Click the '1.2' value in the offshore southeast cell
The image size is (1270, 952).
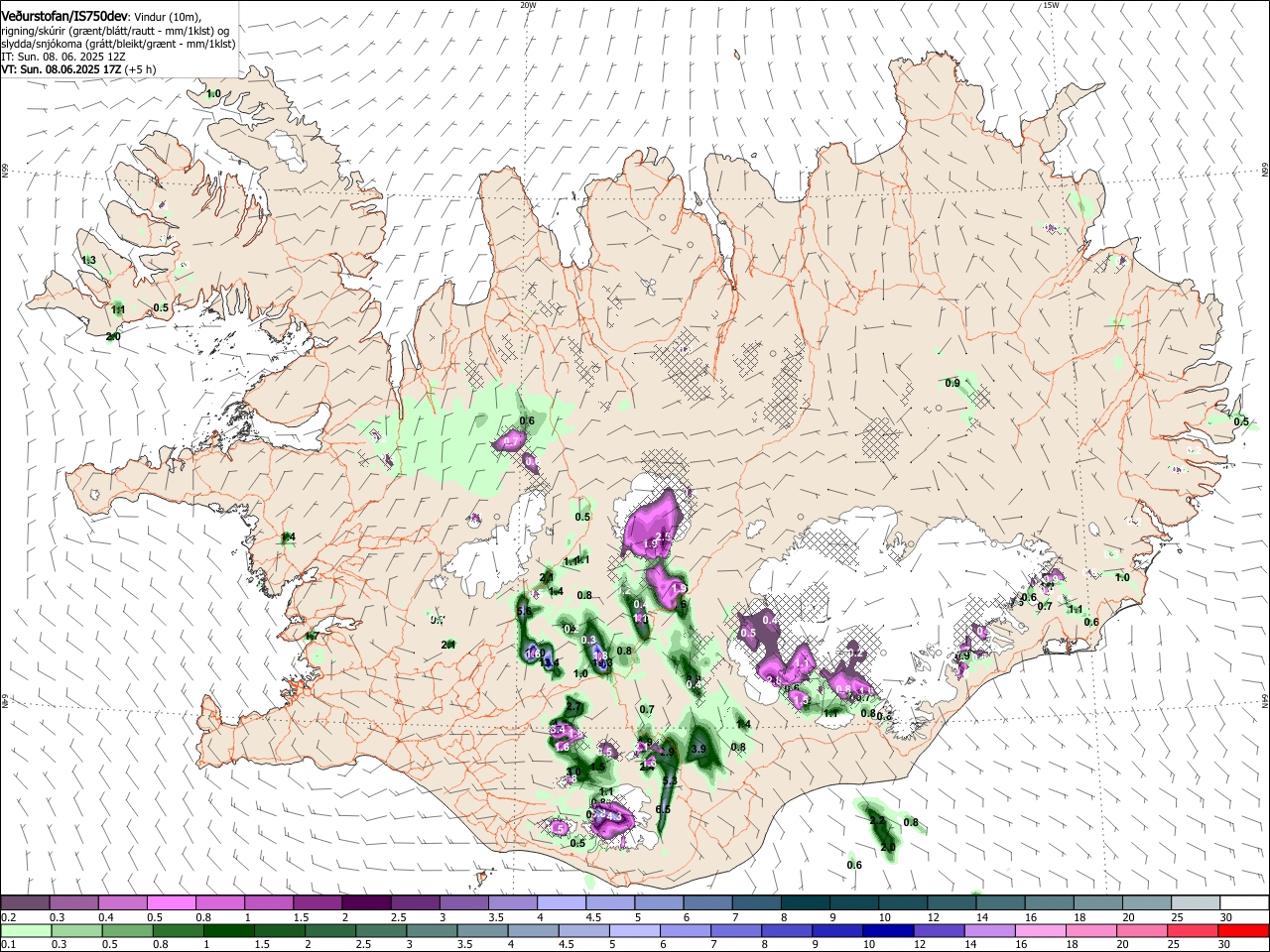[x=877, y=821]
